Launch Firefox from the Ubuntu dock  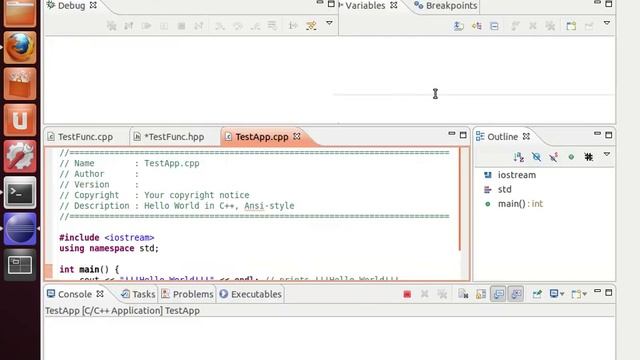pos(20,47)
